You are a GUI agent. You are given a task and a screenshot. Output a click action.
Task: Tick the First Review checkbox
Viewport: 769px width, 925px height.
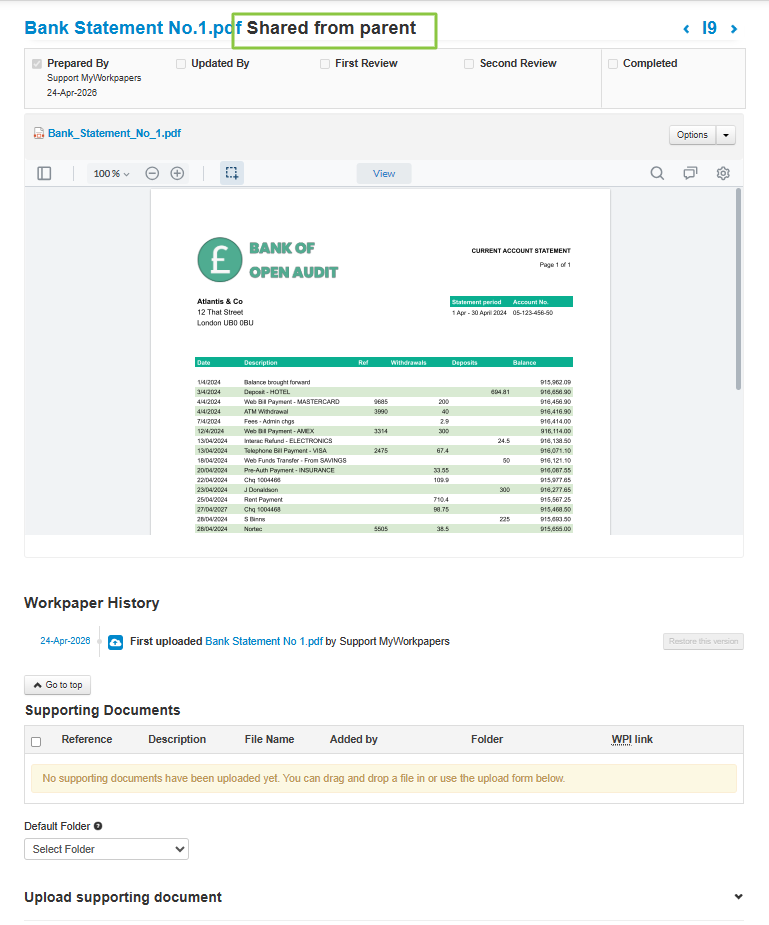tap(325, 64)
